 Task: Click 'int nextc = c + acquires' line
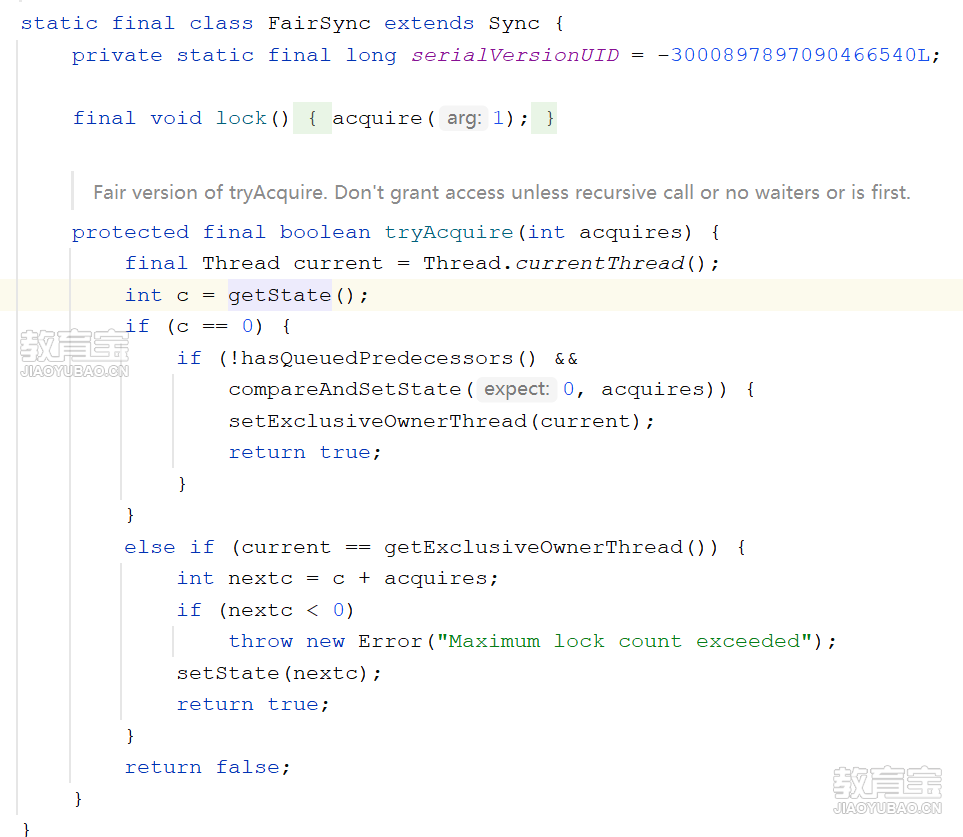337,578
